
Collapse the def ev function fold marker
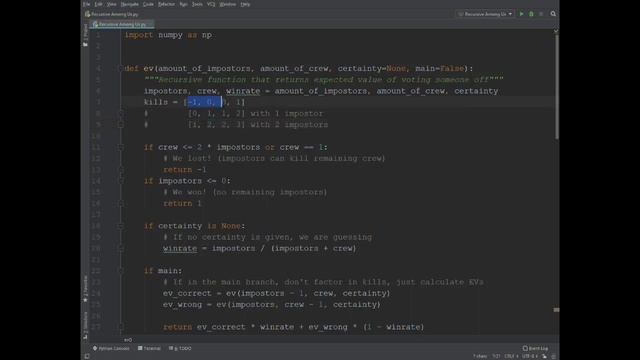click(121, 69)
